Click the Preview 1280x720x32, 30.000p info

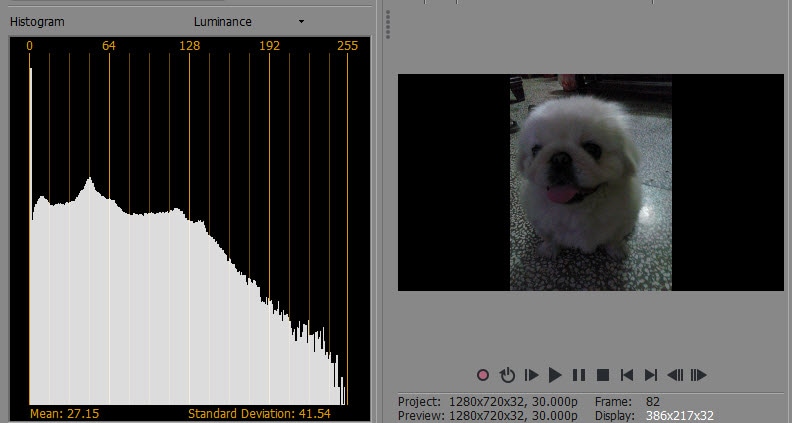pos(488,416)
